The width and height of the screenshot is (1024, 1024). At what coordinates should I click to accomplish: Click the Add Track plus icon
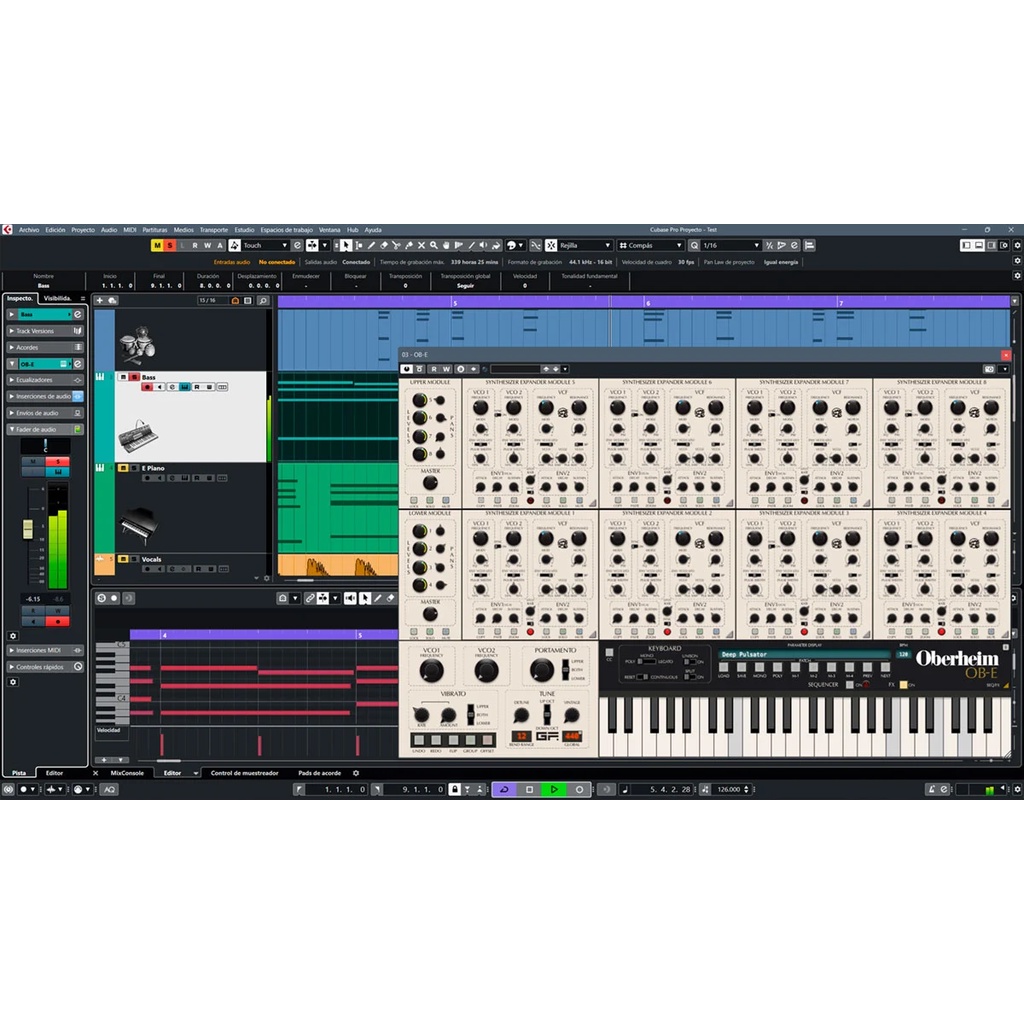pyautogui.click(x=99, y=300)
